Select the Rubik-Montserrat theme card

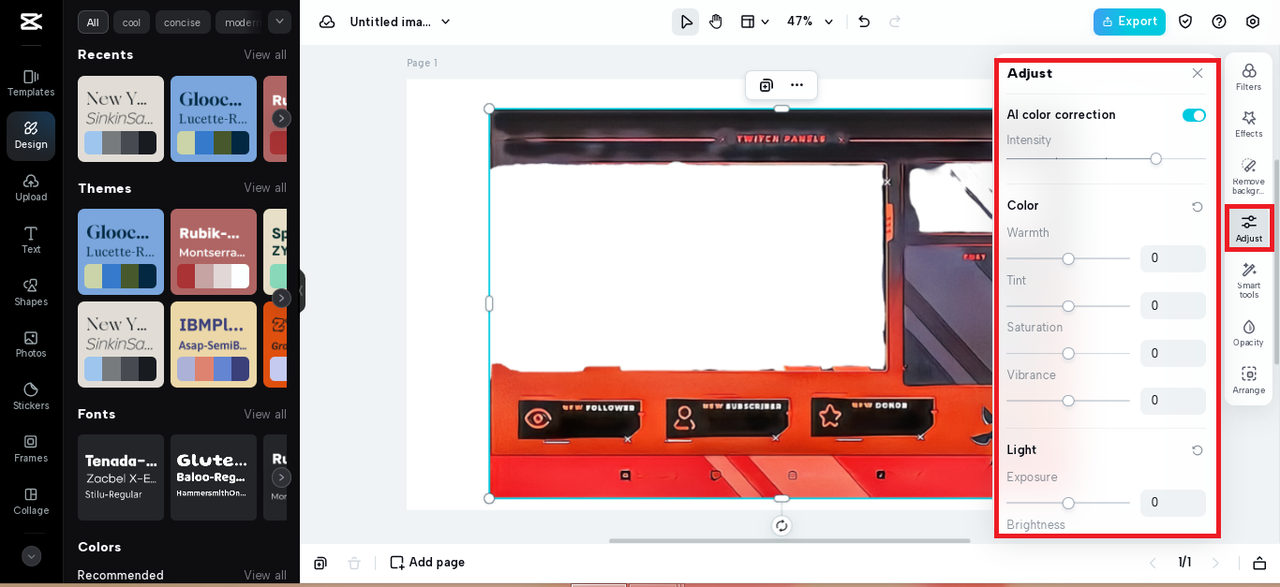coord(214,252)
